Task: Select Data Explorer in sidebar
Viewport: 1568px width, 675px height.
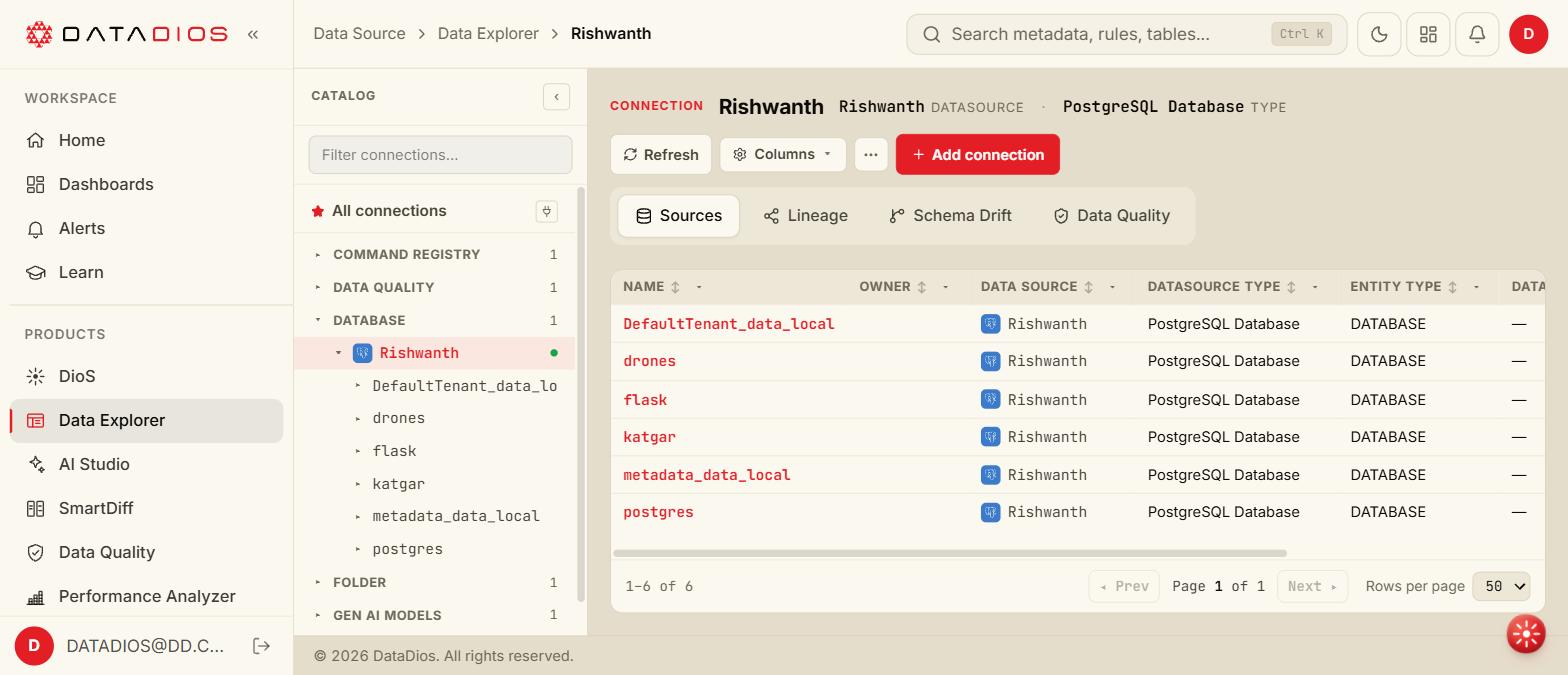Action: click(x=146, y=420)
